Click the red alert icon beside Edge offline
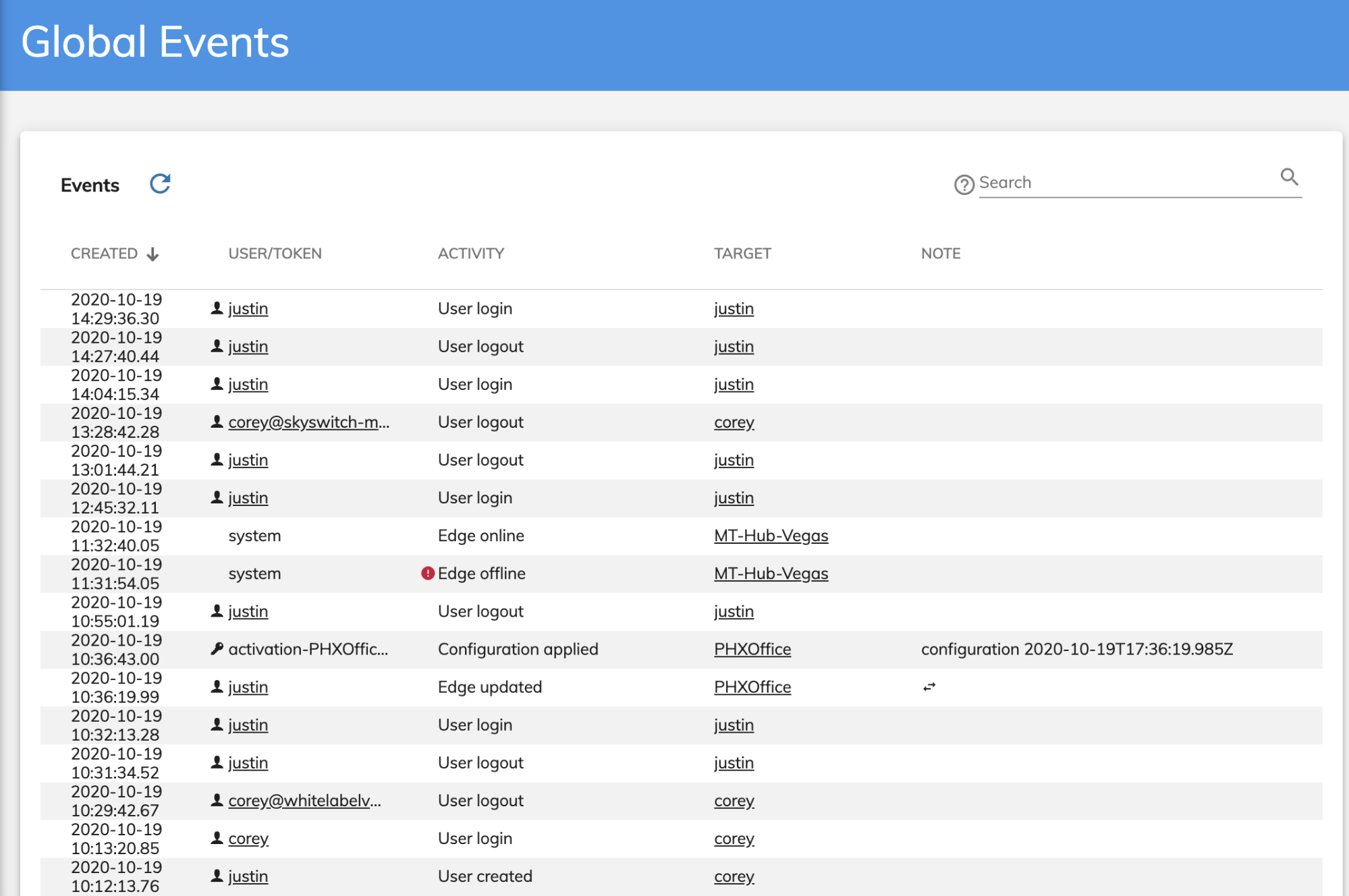1349x896 pixels. pos(428,573)
